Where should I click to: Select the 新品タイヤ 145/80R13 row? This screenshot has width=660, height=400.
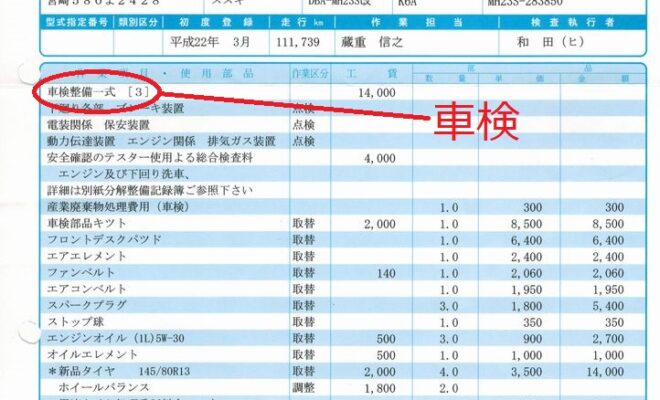coord(112,371)
